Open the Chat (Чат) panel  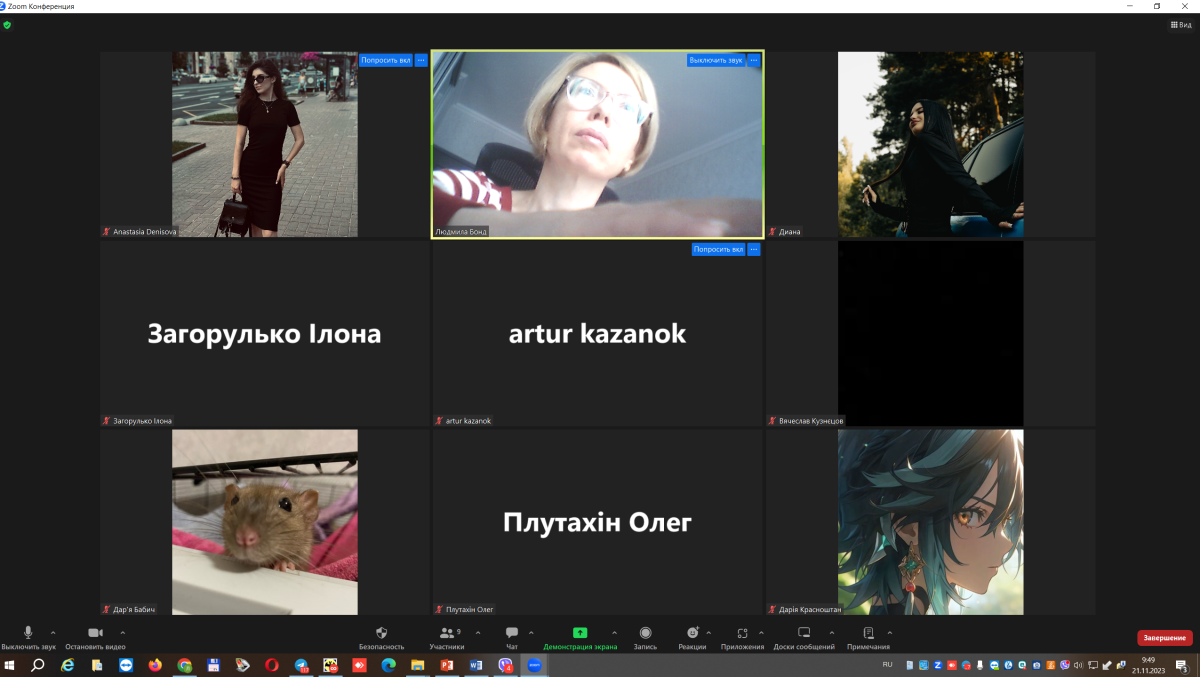(x=512, y=634)
